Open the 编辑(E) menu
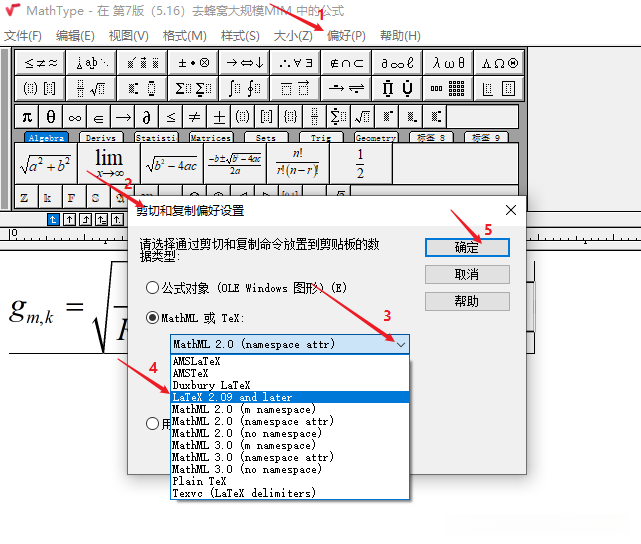This screenshot has width=641, height=544. coord(75,36)
